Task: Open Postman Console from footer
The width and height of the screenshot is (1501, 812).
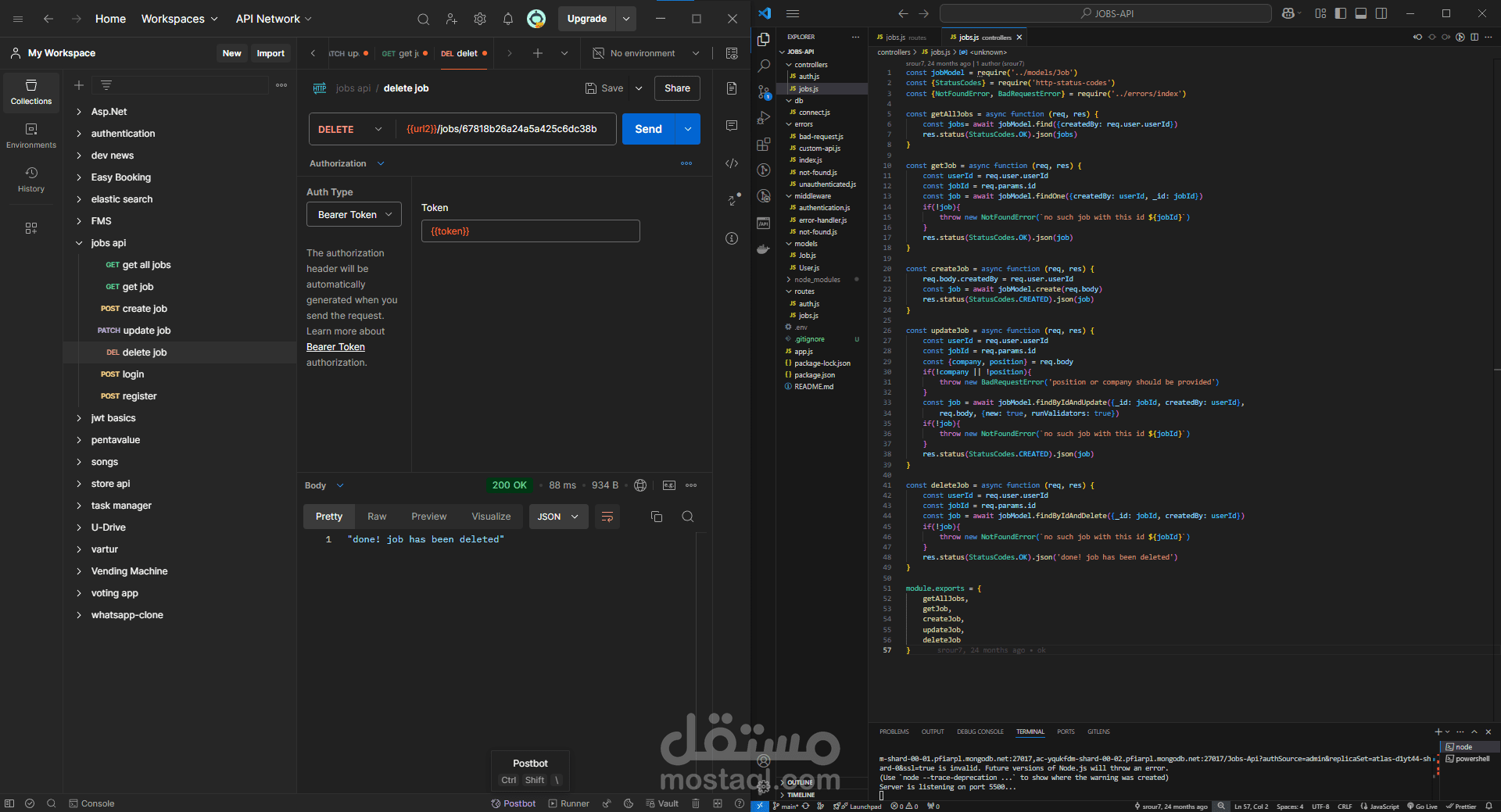Action: coord(91,803)
